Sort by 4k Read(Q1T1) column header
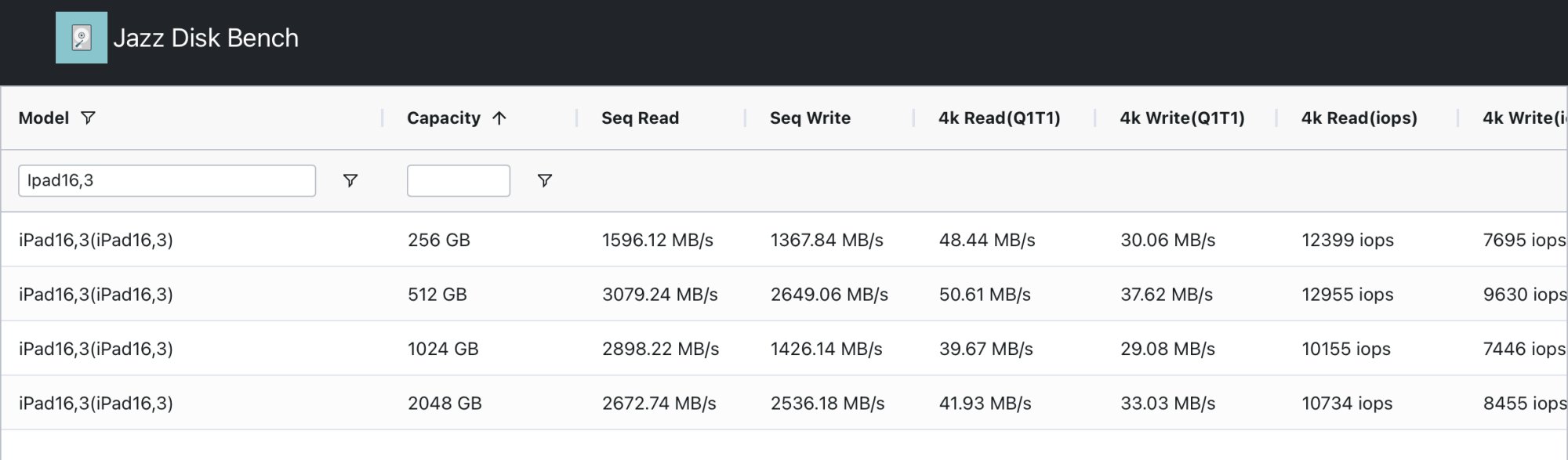This screenshot has width=1568, height=460. click(999, 118)
